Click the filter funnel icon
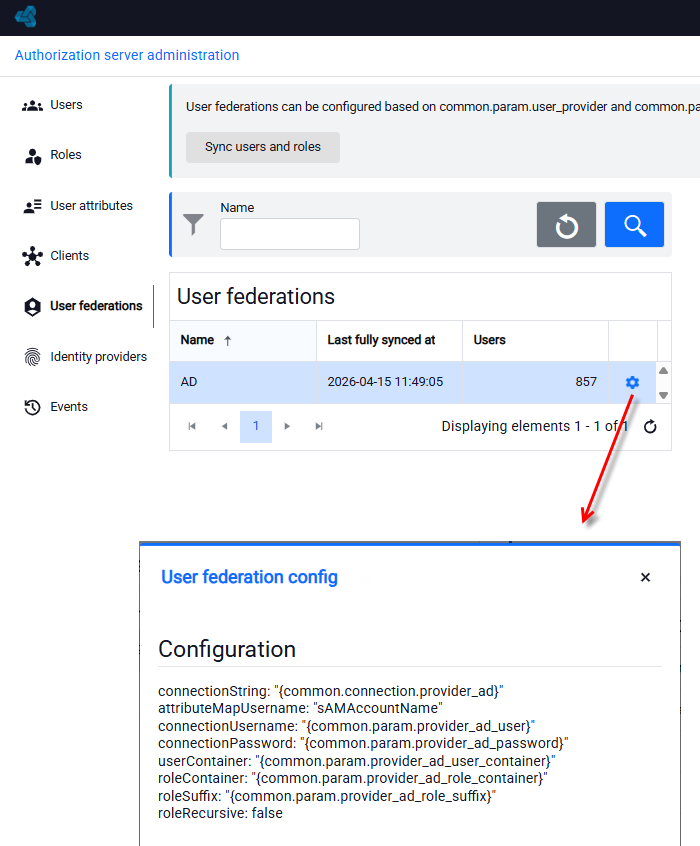Viewport: 700px width, 846px height. pos(193,224)
